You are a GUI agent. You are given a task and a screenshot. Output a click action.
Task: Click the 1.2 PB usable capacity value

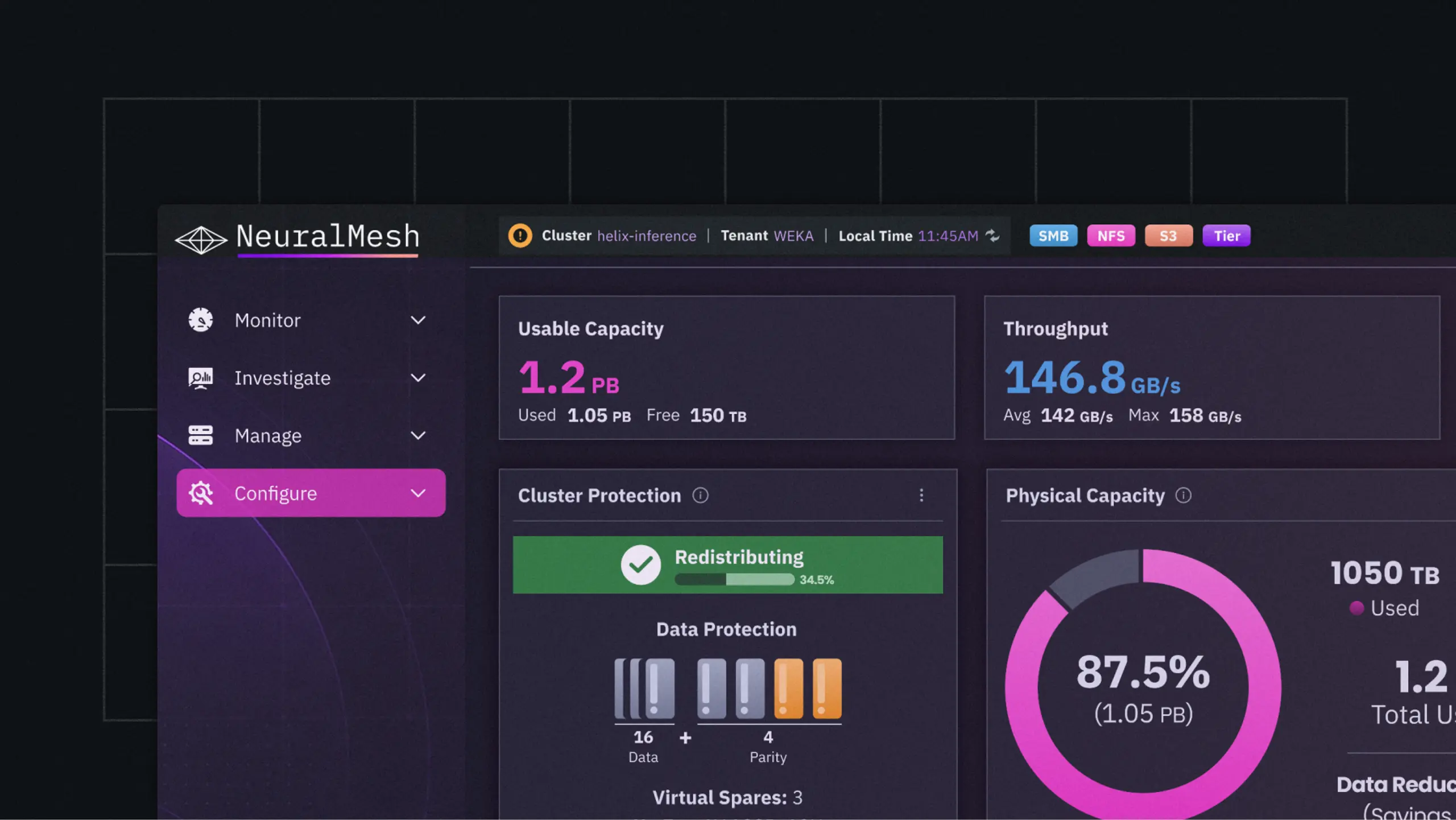click(569, 378)
